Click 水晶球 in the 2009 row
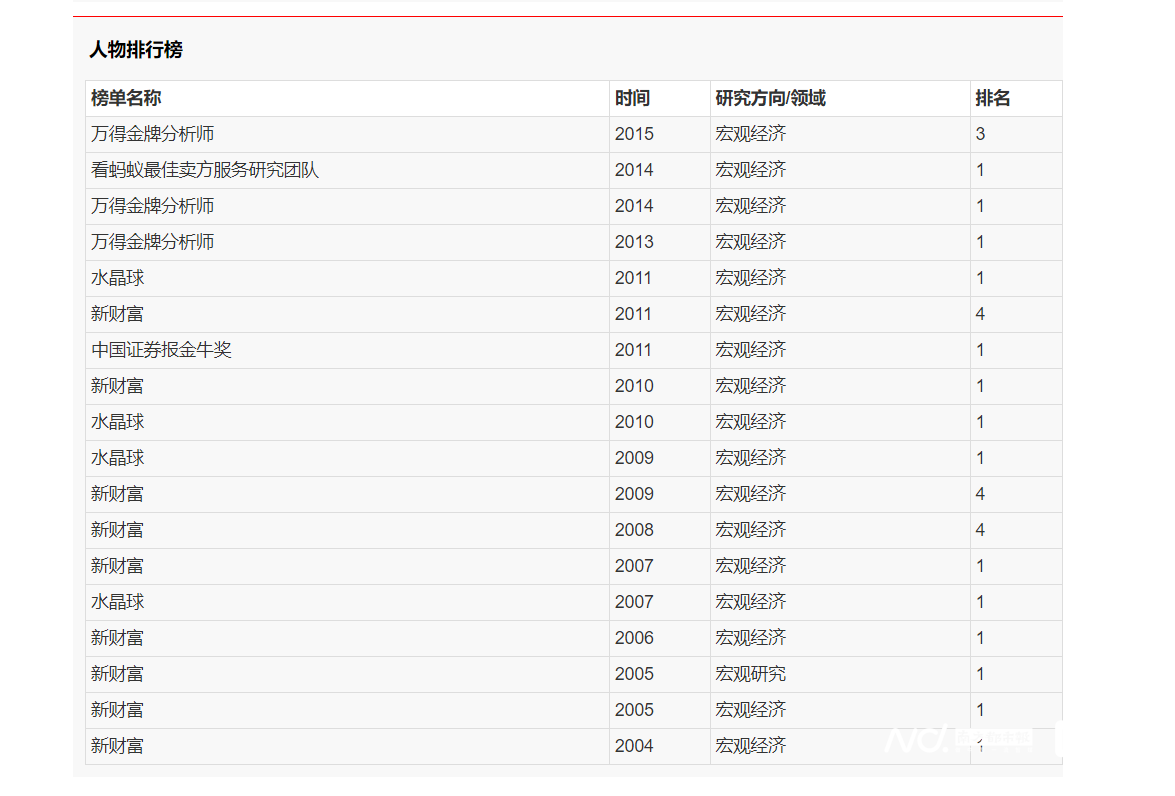1175x796 pixels. [x=117, y=458]
